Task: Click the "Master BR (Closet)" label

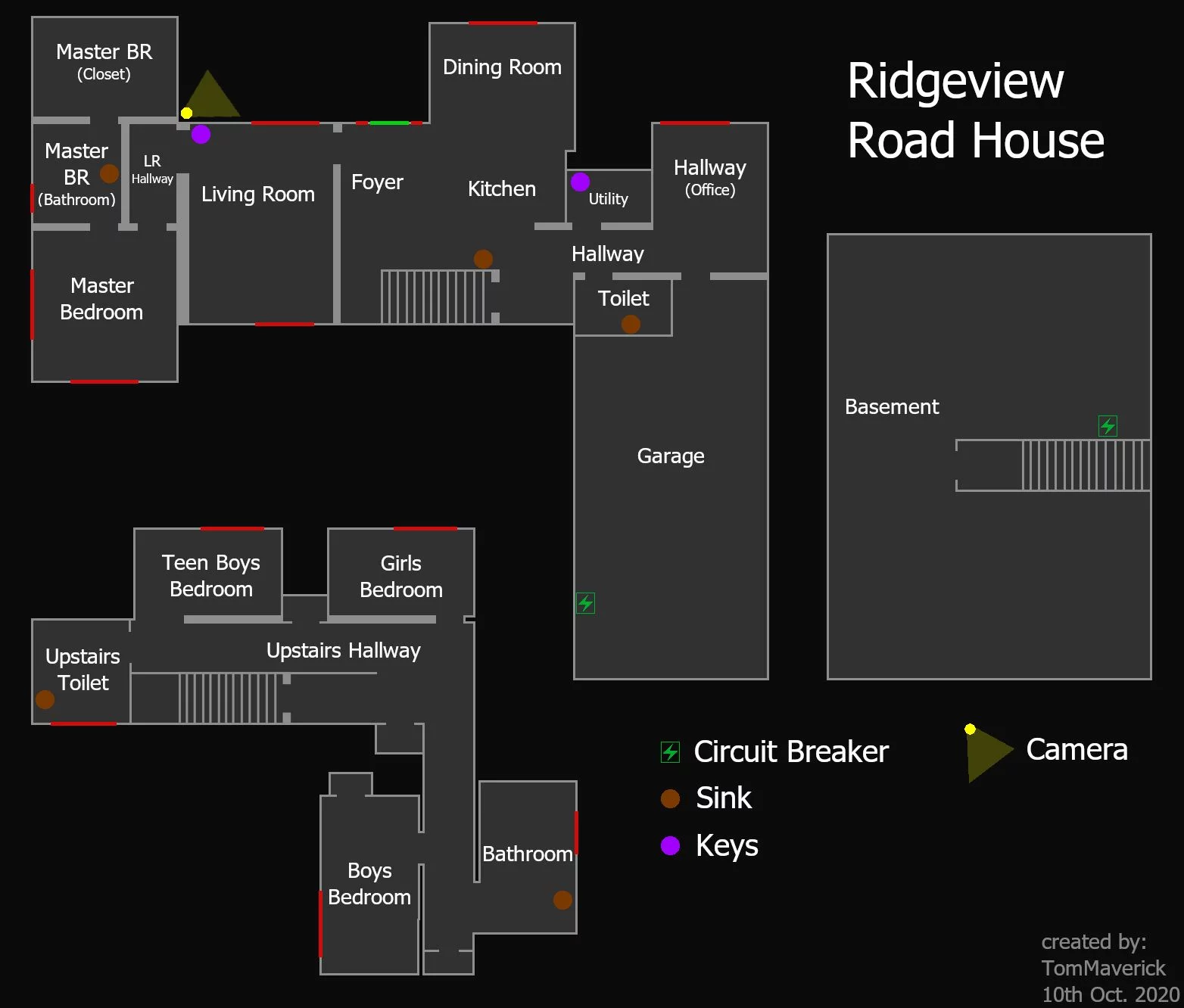Action: click(x=104, y=62)
